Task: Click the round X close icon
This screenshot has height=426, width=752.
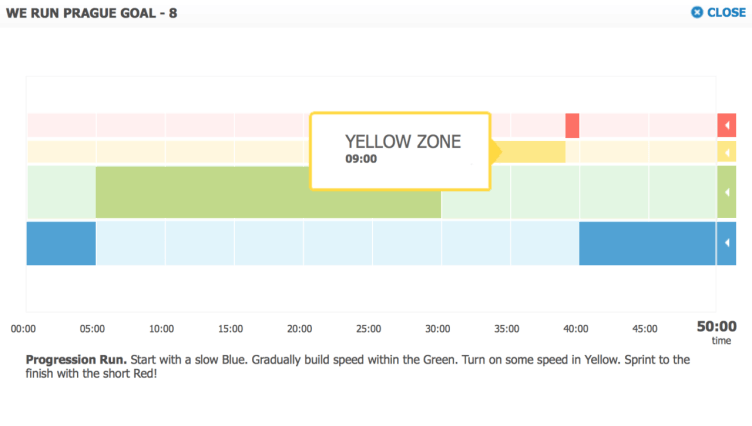Action: (697, 13)
